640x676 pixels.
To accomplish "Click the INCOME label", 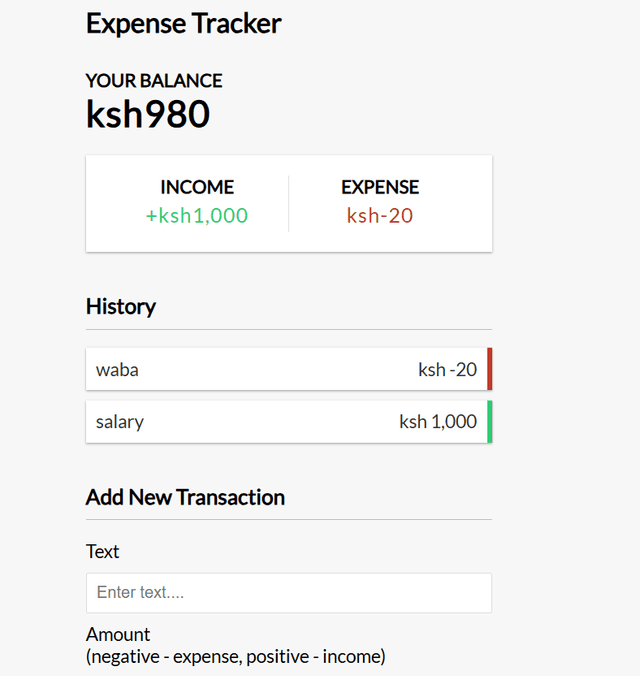I will pos(197,187).
